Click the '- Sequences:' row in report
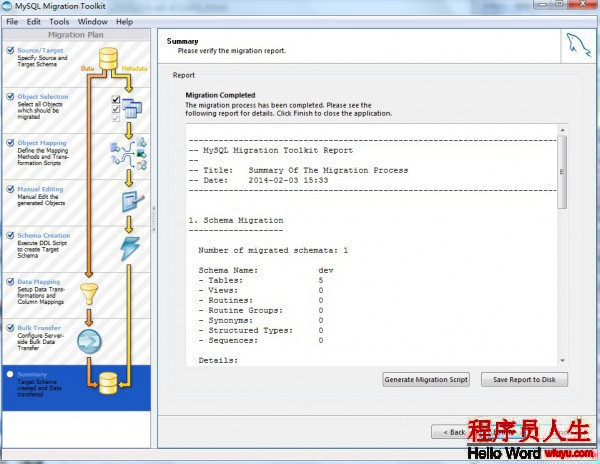This screenshot has width=600, height=464. tap(261, 340)
